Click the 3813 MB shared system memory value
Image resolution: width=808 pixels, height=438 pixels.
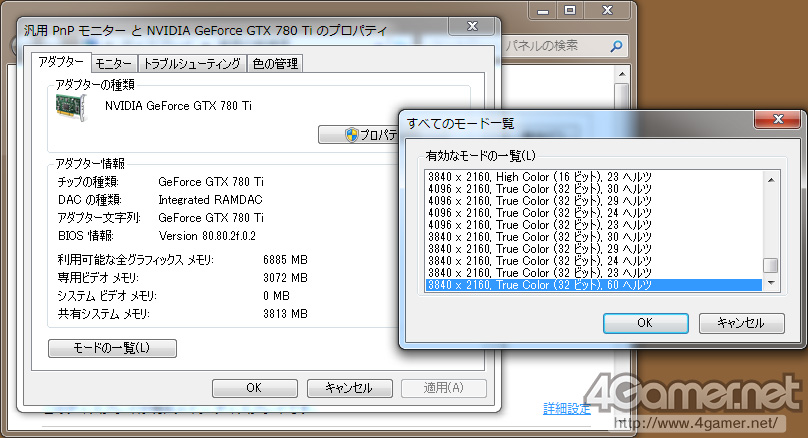(285, 314)
